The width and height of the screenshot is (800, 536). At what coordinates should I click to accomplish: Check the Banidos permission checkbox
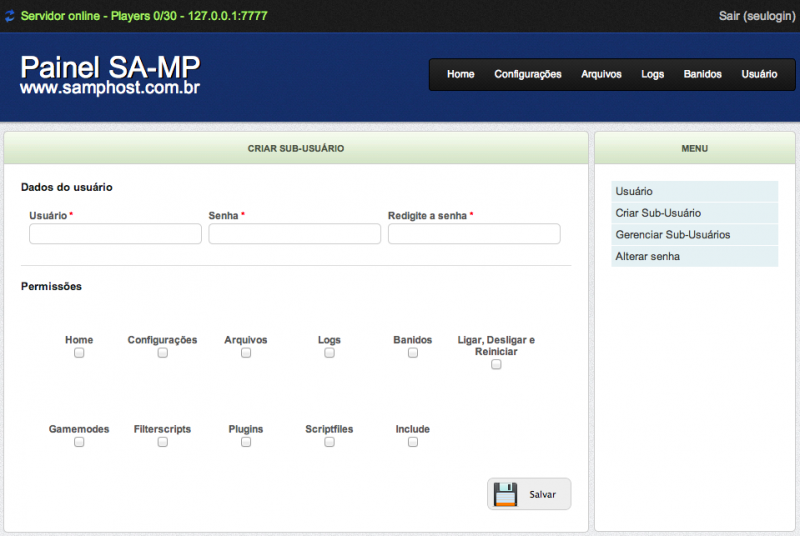413,353
